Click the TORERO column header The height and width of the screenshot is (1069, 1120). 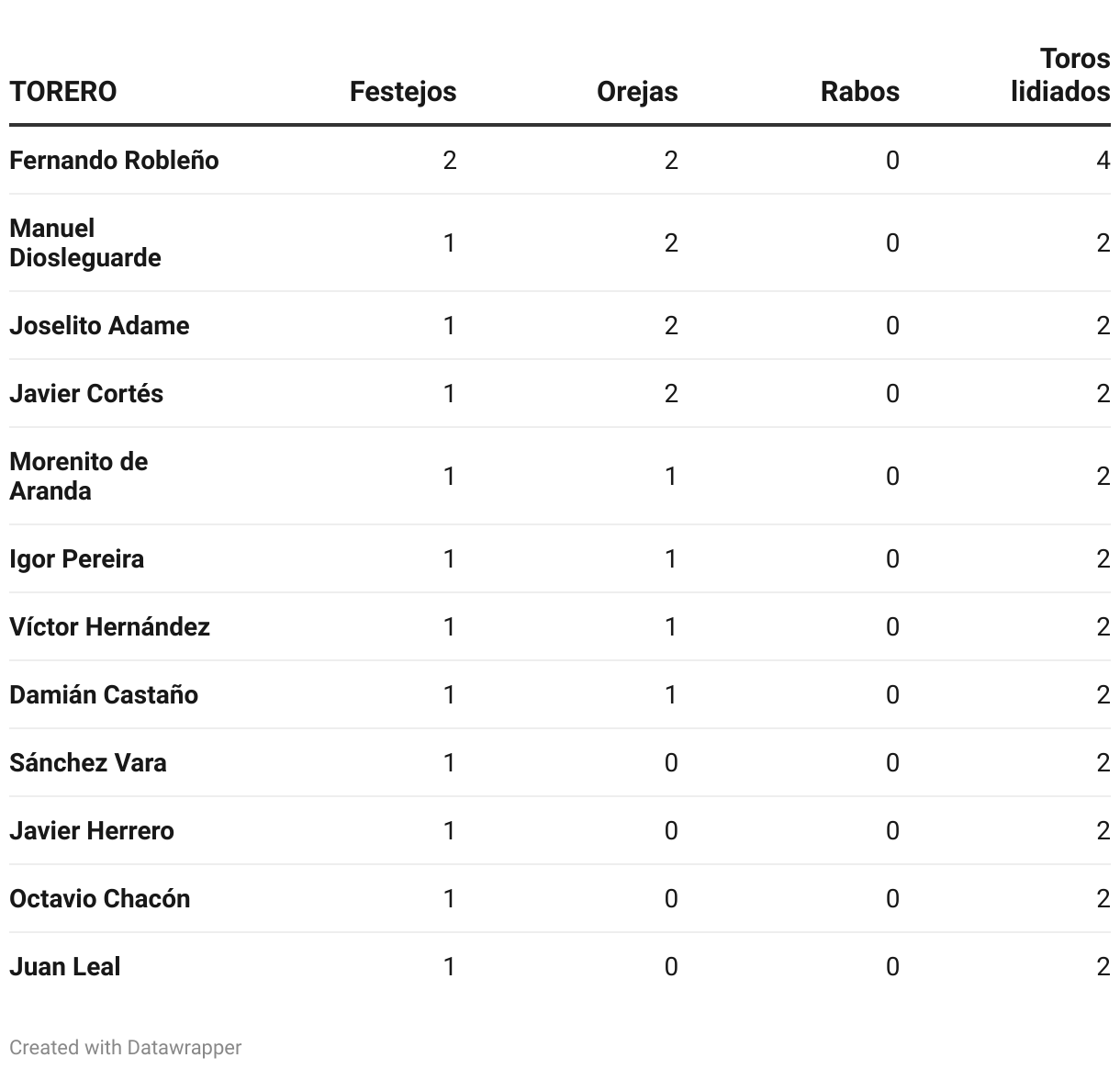coord(63,92)
